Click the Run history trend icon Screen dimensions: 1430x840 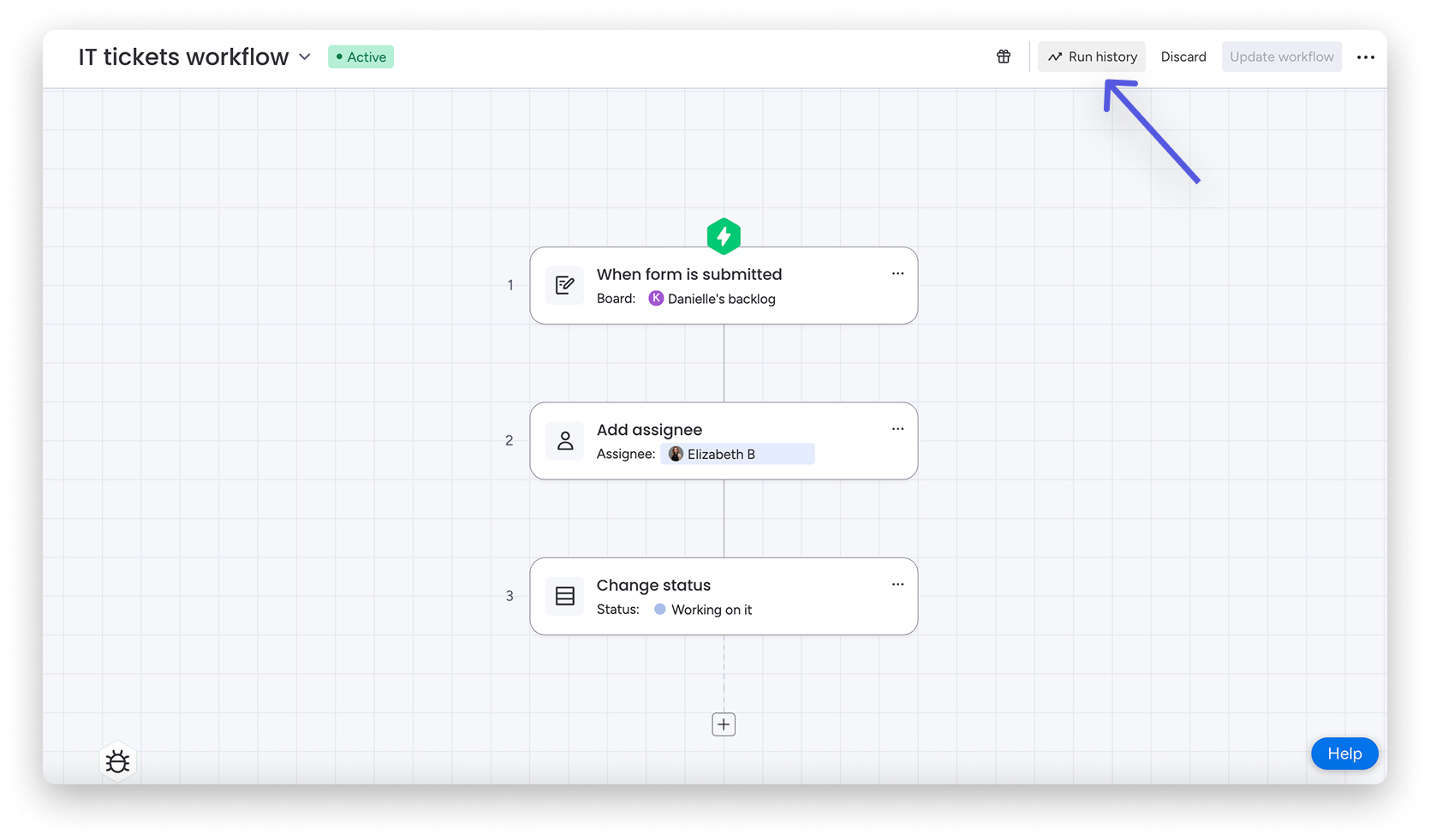coord(1055,57)
